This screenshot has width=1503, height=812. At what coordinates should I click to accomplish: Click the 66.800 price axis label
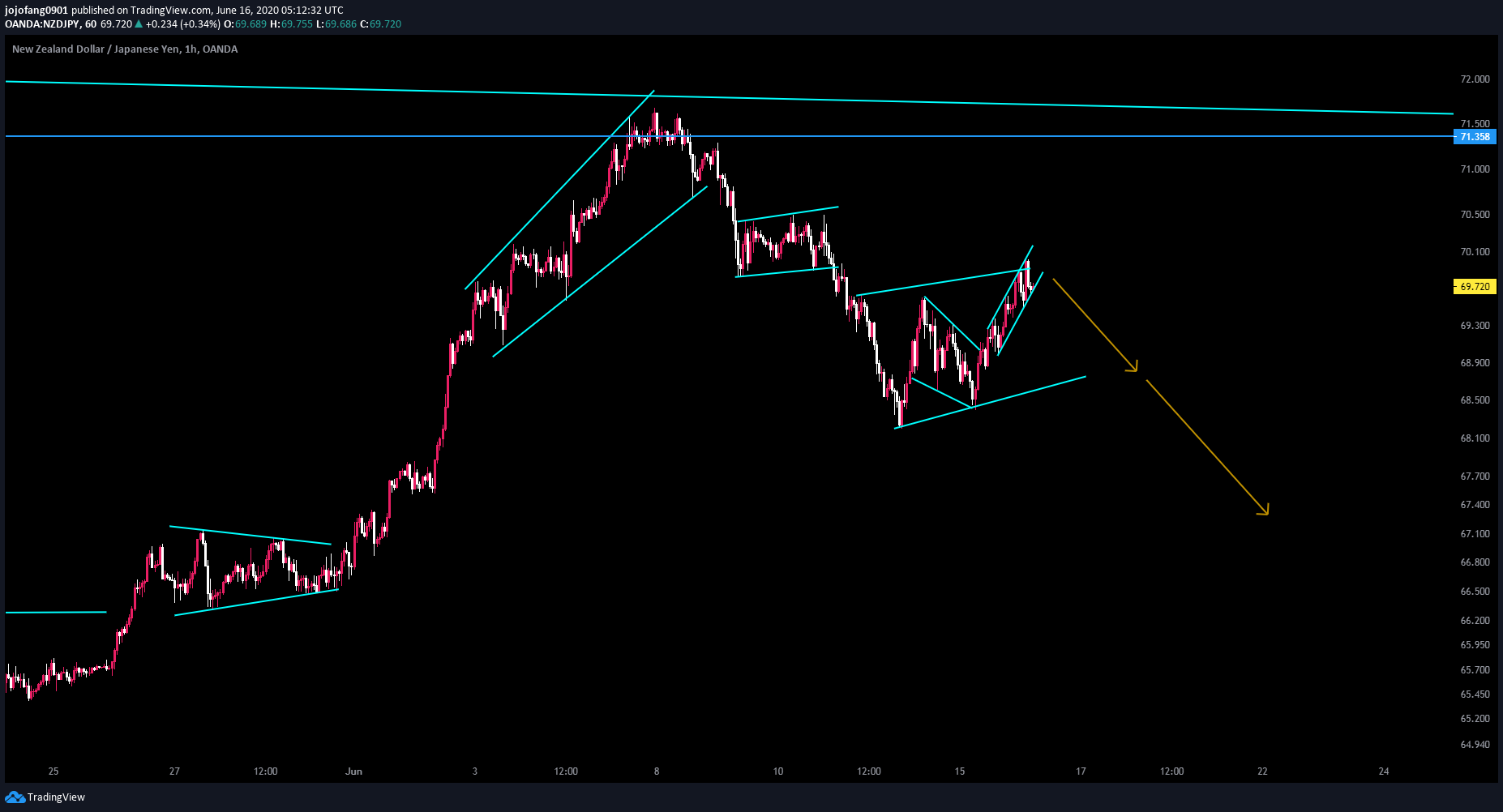pos(1475,562)
